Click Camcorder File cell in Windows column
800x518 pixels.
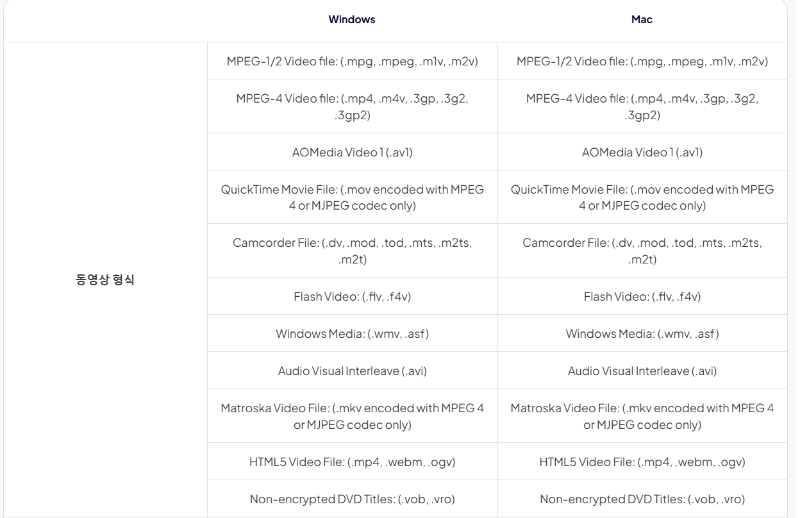pyautogui.click(x=352, y=251)
